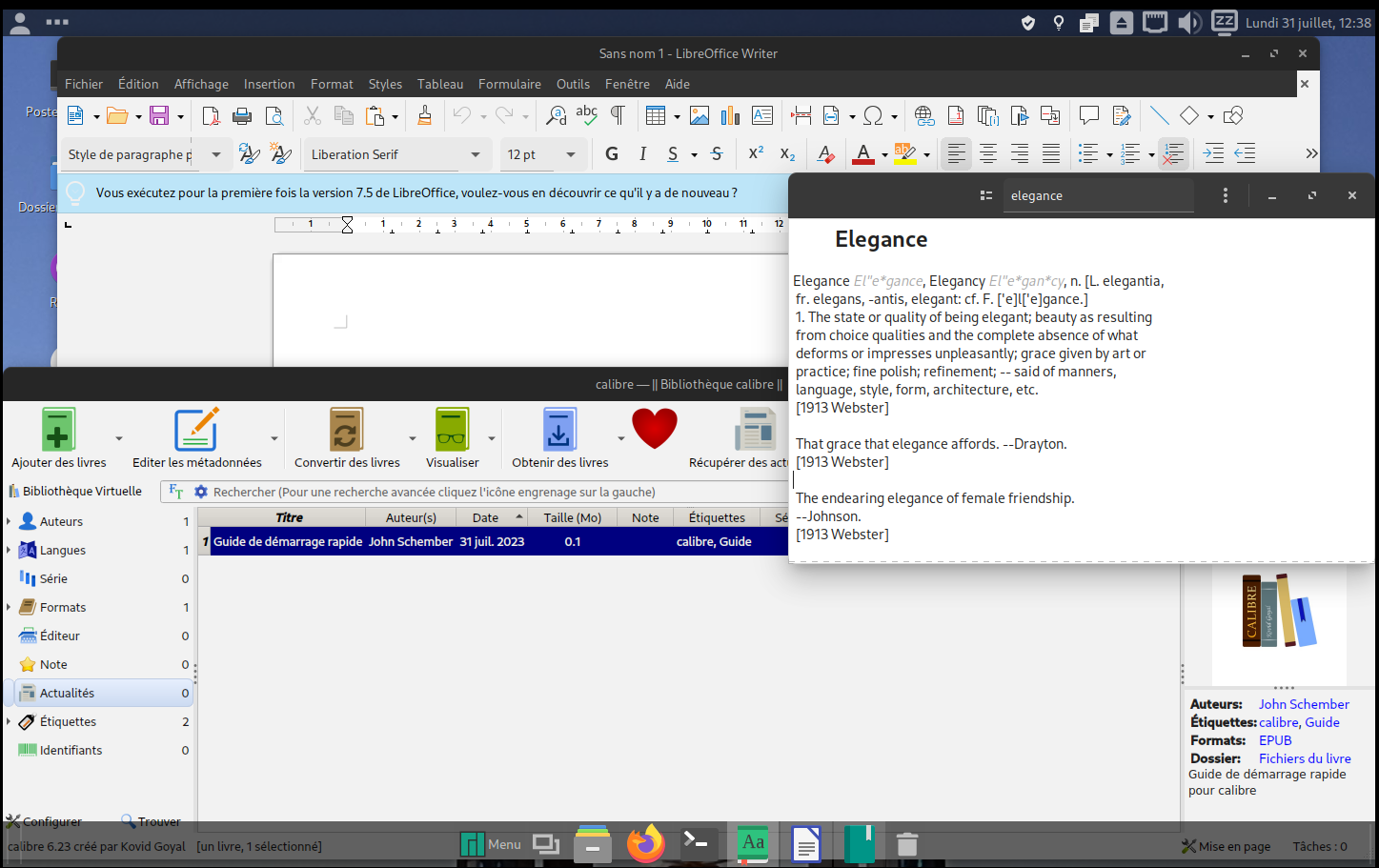The image size is (1379, 868).
Task: Toggle bold G formatting button
Action: (x=612, y=154)
